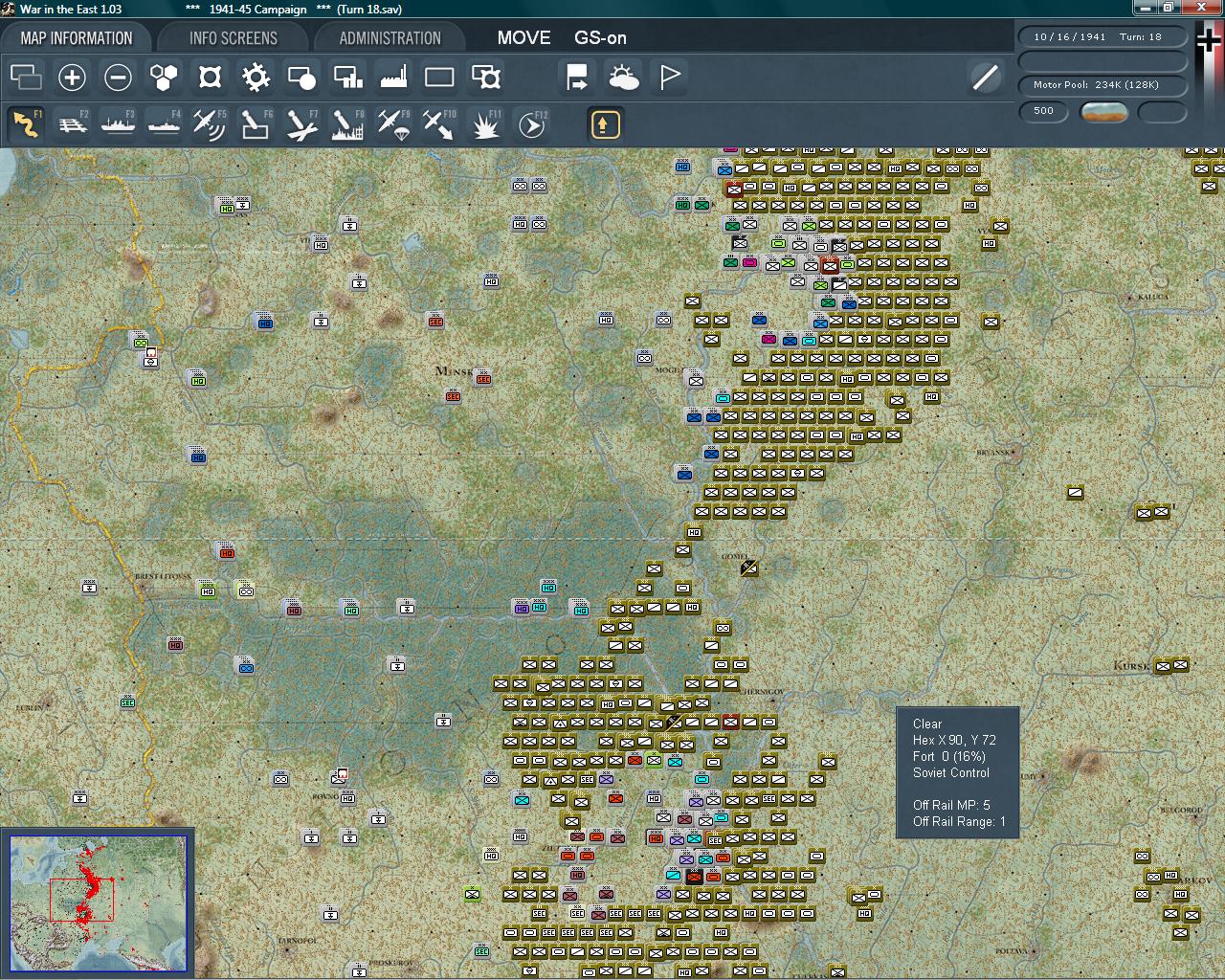Select F6 bomb unit mode icon

coord(256,124)
